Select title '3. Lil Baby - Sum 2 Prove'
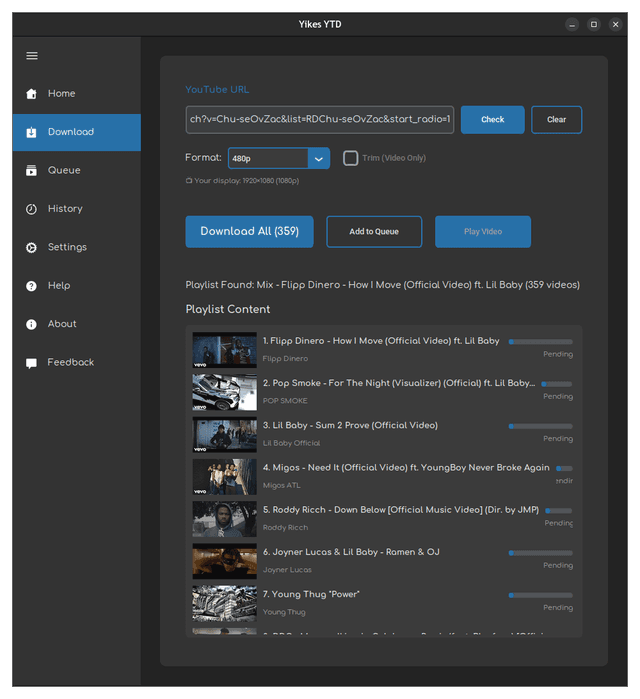640x699 pixels. 350,425
